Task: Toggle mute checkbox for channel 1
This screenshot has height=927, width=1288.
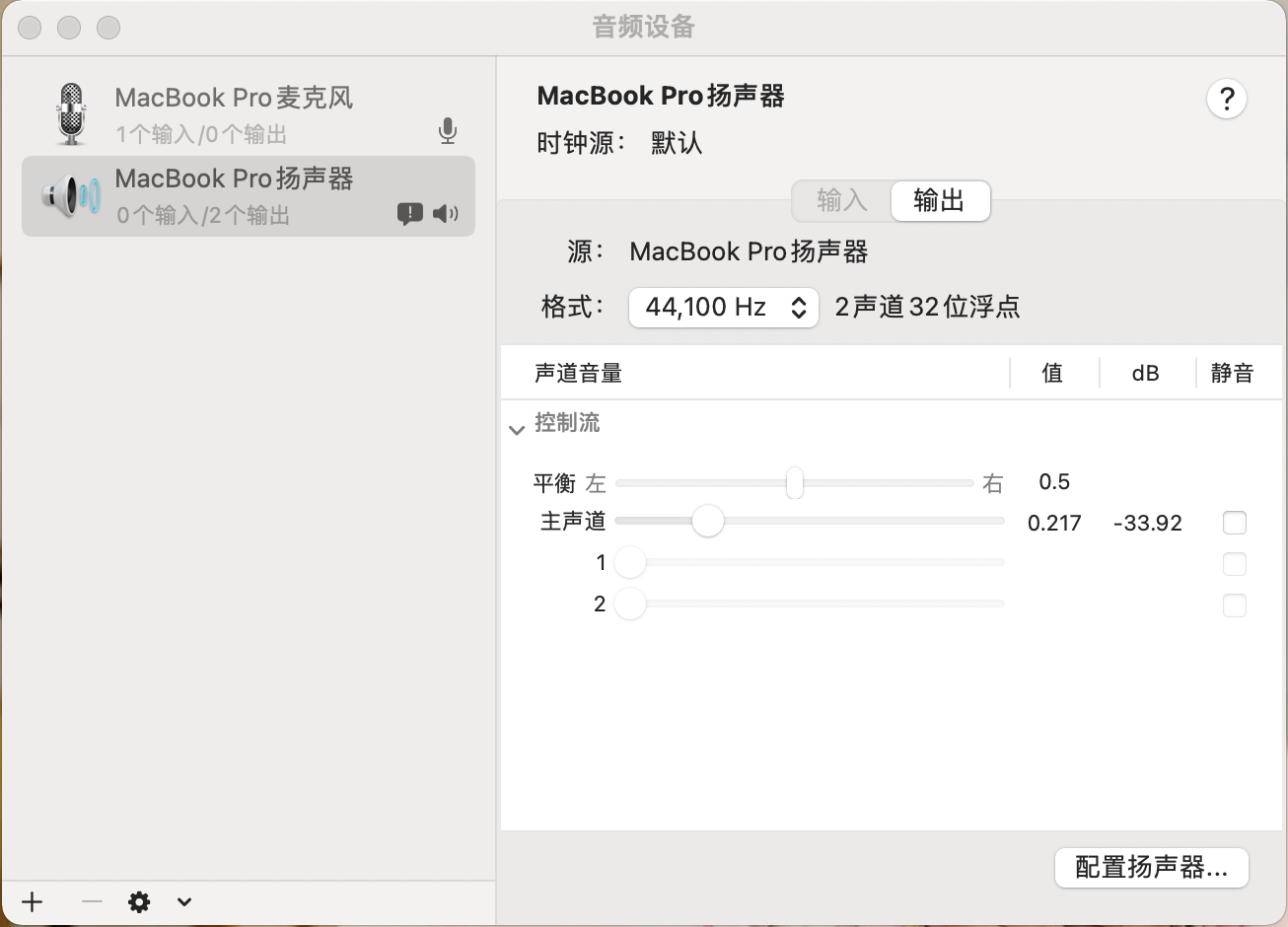Action: click(x=1234, y=564)
